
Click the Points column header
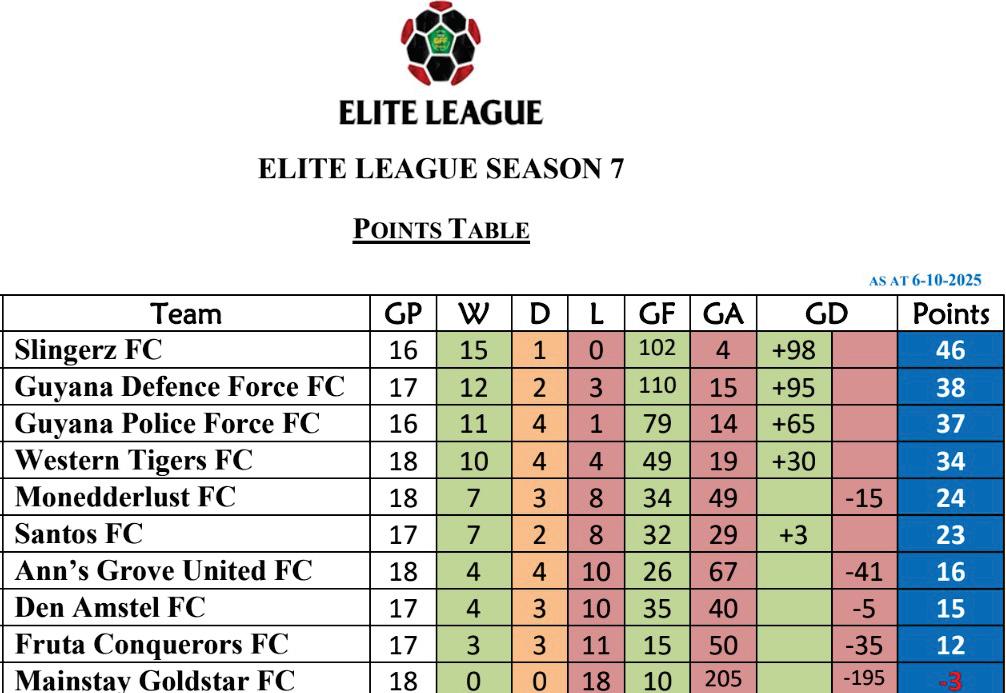pos(950,315)
